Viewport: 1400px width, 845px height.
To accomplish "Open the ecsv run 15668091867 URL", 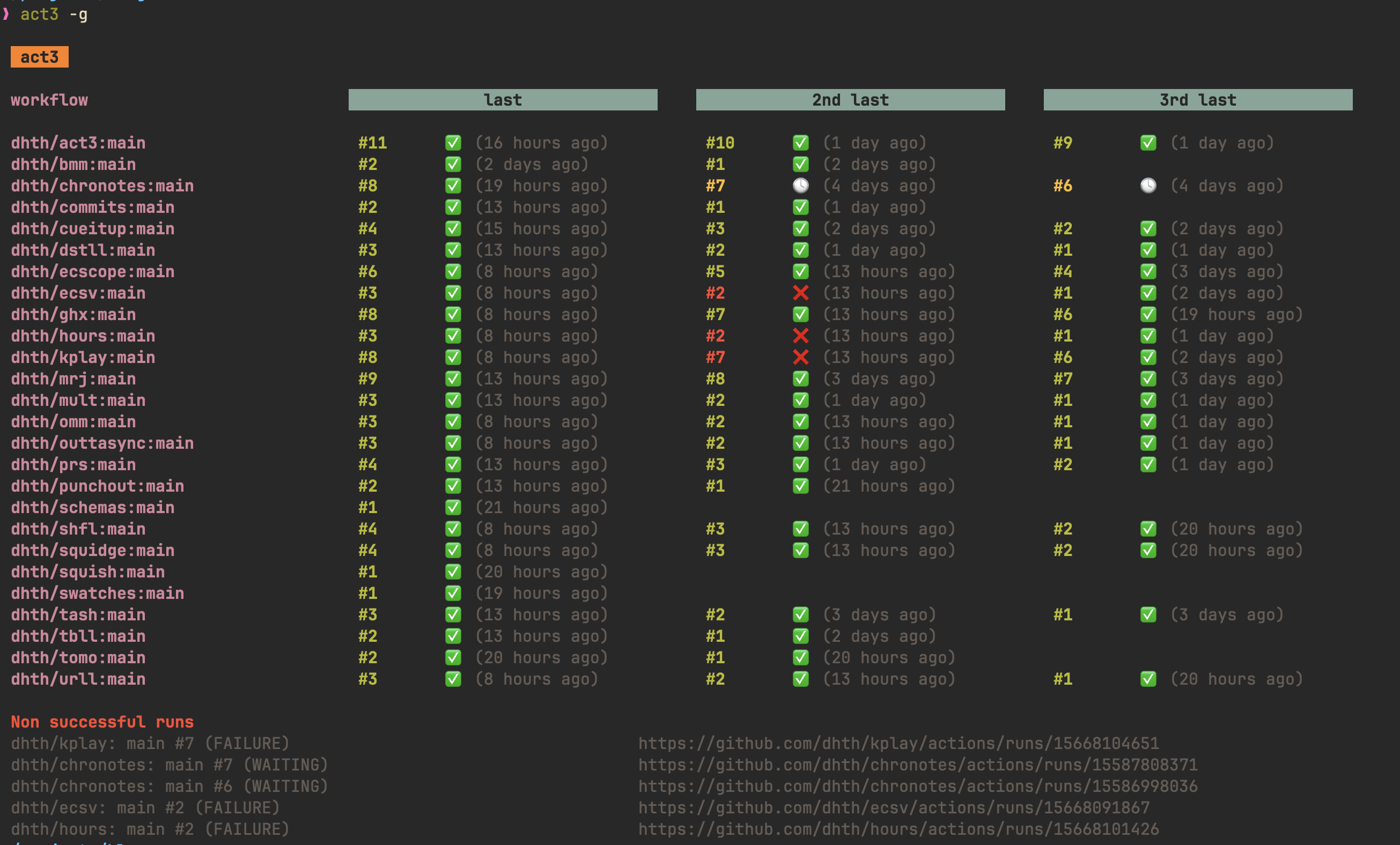I will coord(894,807).
